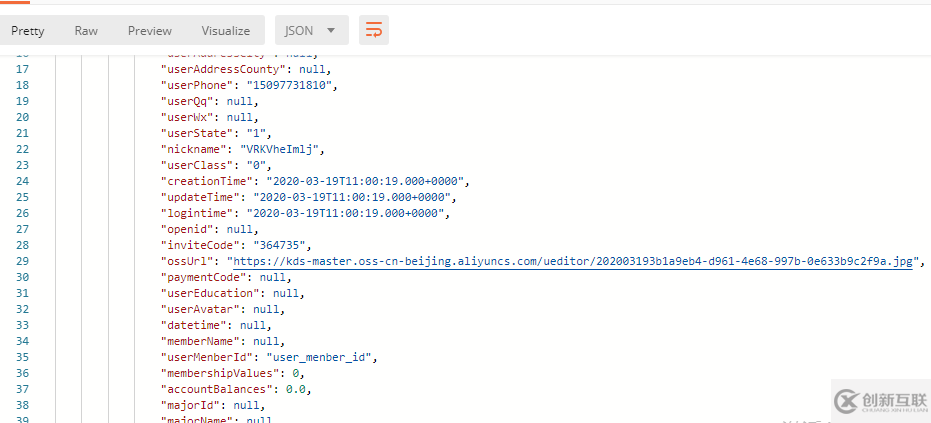931x423 pixels.
Task: Toggle the wrap lines icon
Action: 374,30
